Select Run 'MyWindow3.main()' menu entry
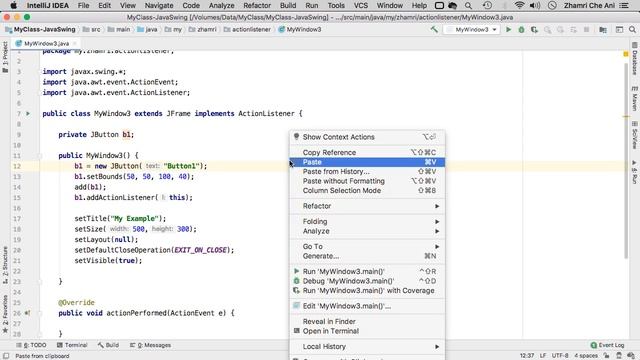Viewport: 640px width, 360px height. click(x=367, y=271)
